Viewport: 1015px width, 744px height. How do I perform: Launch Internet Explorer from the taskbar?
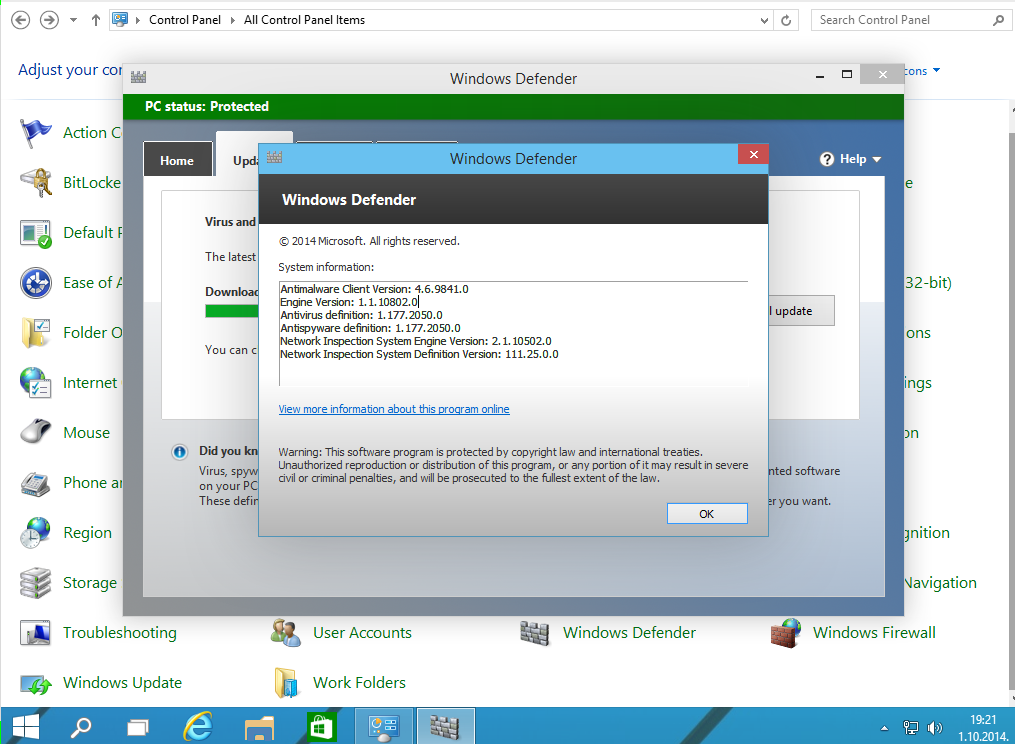pyautogui.click(x=197, y=727)
